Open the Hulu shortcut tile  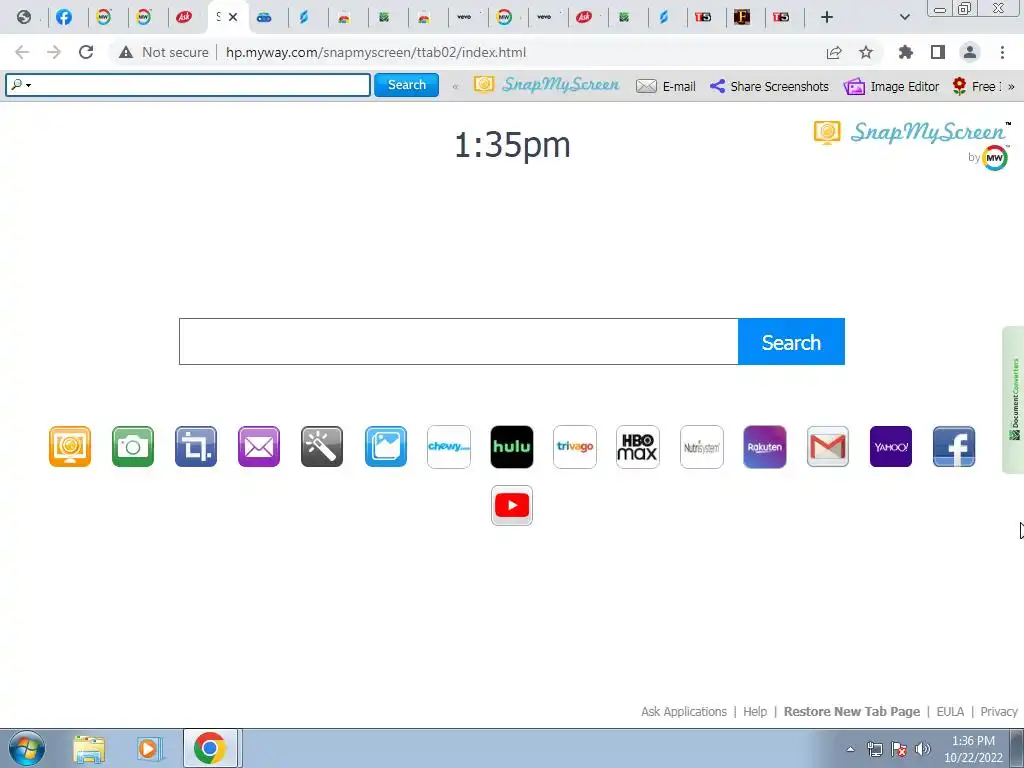click(512, 447)
